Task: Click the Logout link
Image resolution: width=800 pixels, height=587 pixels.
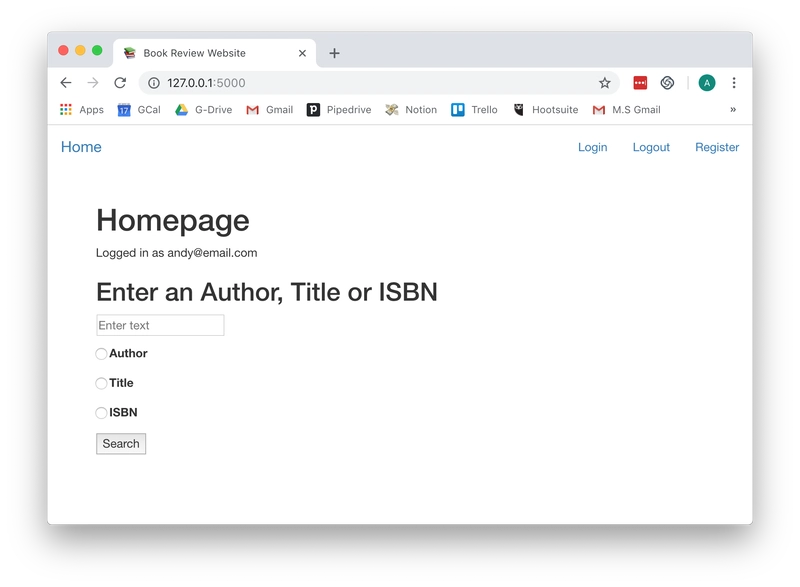Action: tap(651, 147)
